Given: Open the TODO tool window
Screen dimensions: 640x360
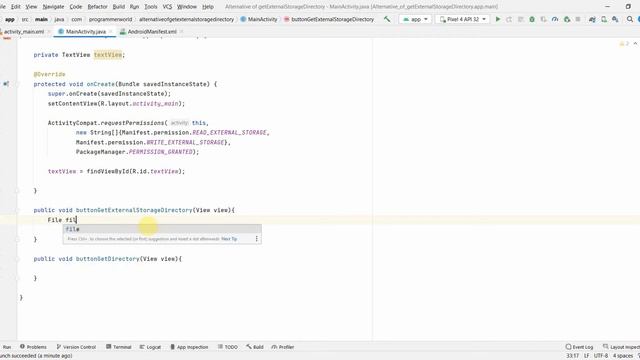Looking at the screenshot, I should pyautogui.click(x=227, y=347).
